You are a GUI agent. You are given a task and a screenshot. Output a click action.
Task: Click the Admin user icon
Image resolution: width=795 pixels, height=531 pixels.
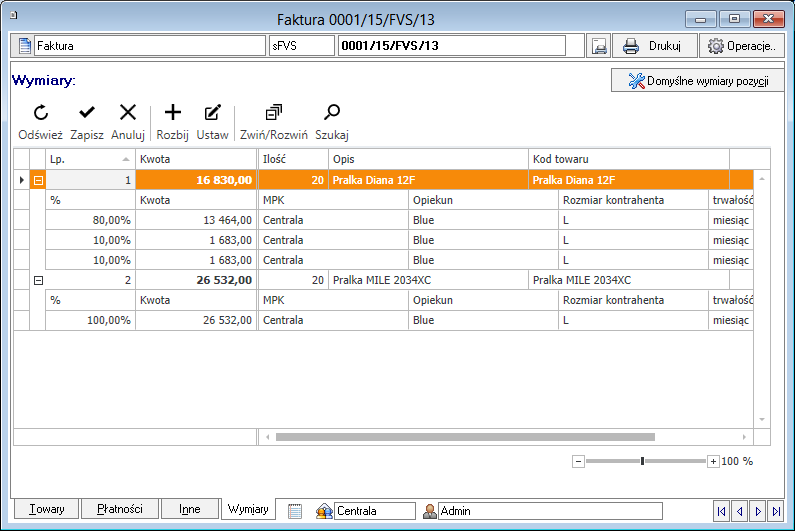coord(429,511)
